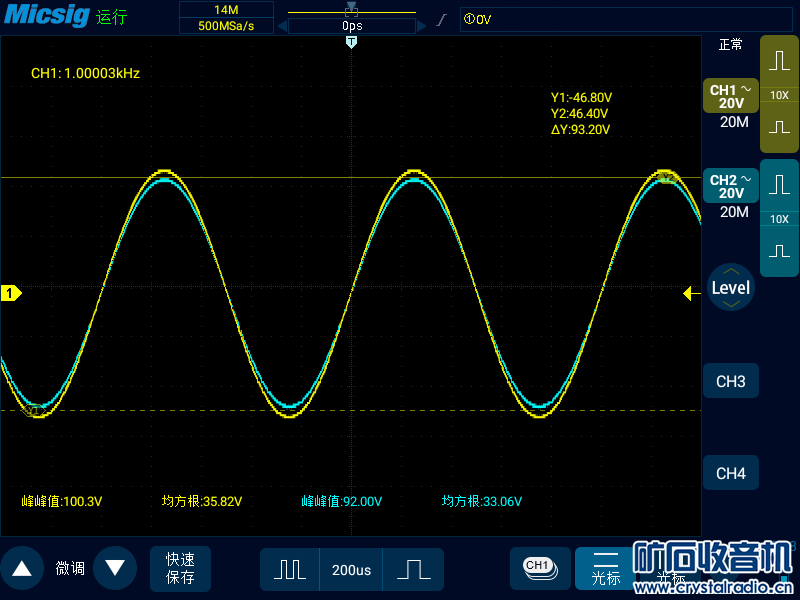Tap the fine-adjust down arrow button

(115, 568)
